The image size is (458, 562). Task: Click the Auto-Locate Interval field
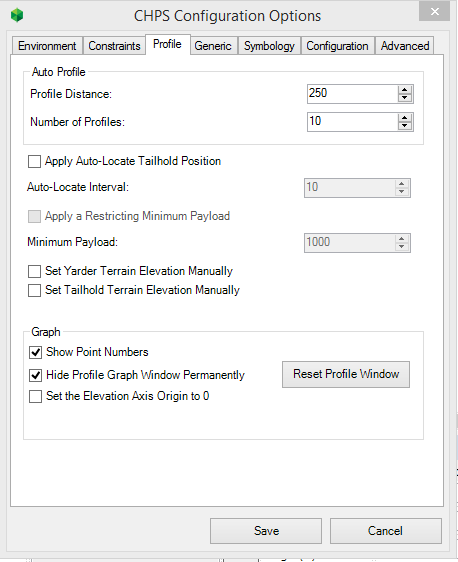click(x=349, y=188)
